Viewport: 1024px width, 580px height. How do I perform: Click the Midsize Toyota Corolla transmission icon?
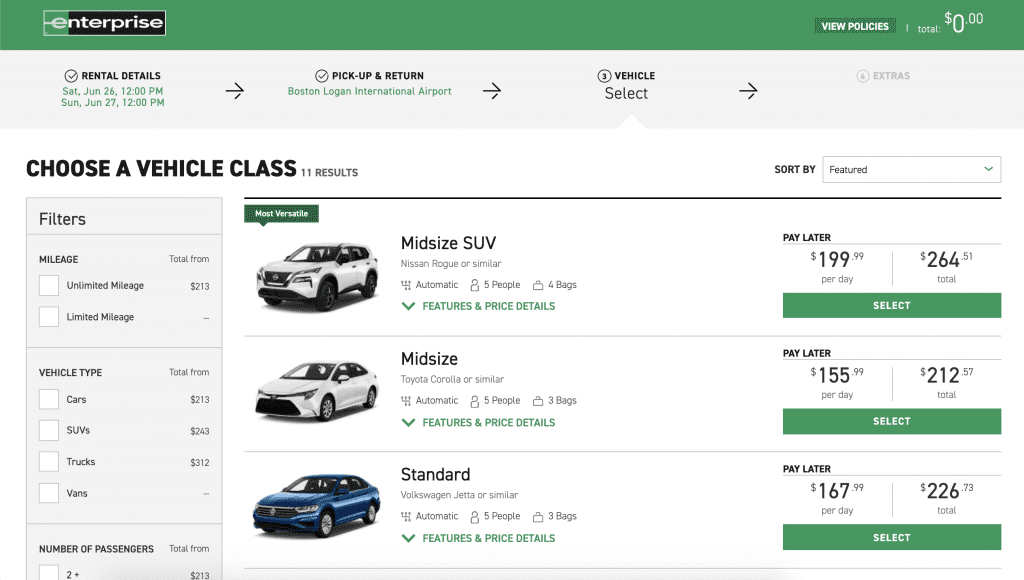[406, 401]
